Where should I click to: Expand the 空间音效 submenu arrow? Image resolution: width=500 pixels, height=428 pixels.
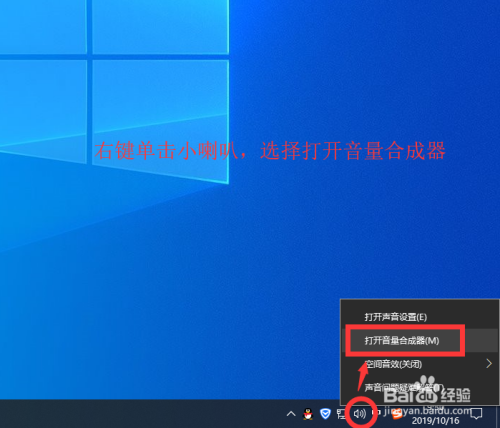[x=489, y=364]
